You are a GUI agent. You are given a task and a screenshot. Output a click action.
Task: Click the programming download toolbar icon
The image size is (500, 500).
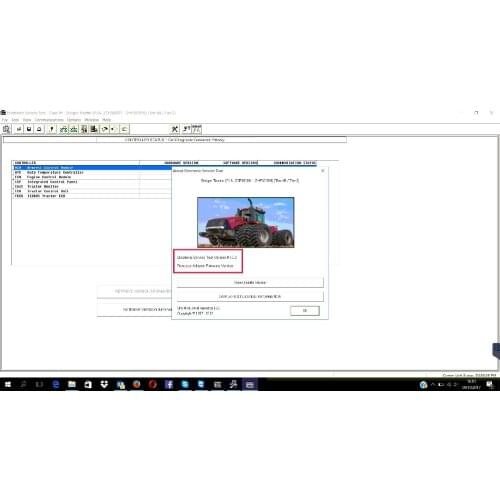[94, 129]
